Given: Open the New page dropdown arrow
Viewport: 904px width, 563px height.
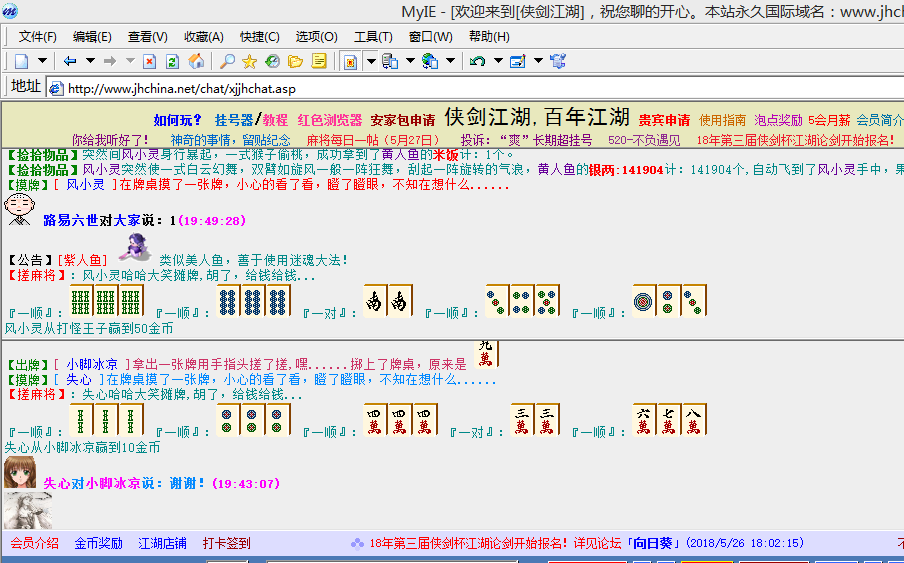Looking at the screenshot, I should [x=42, y=61].
